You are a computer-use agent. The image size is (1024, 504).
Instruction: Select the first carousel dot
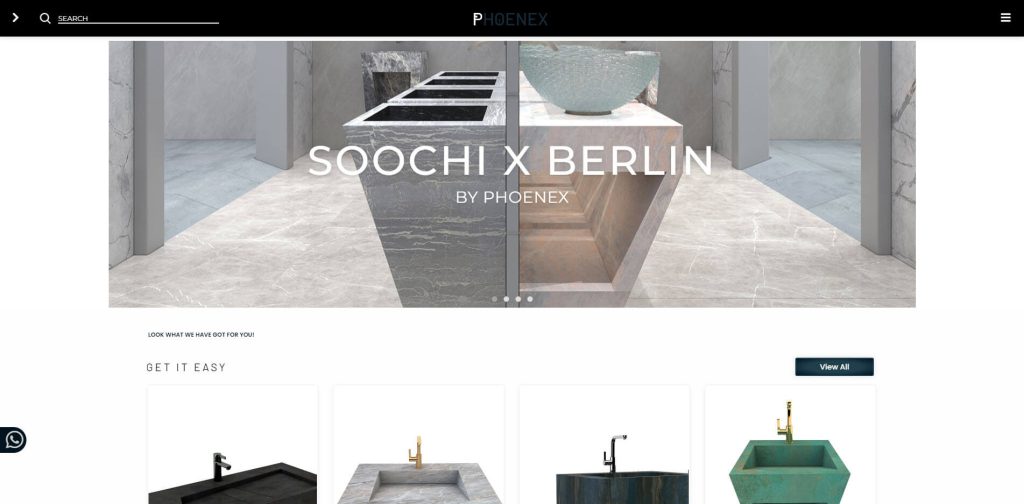click(494, 299)
